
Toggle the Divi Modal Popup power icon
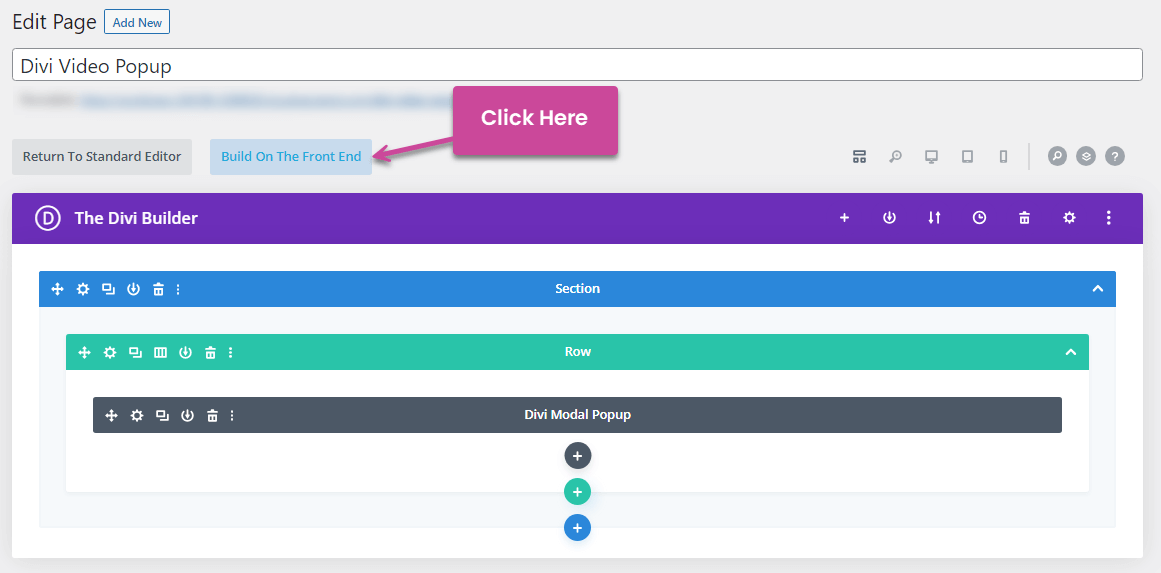tap(187, 415)
